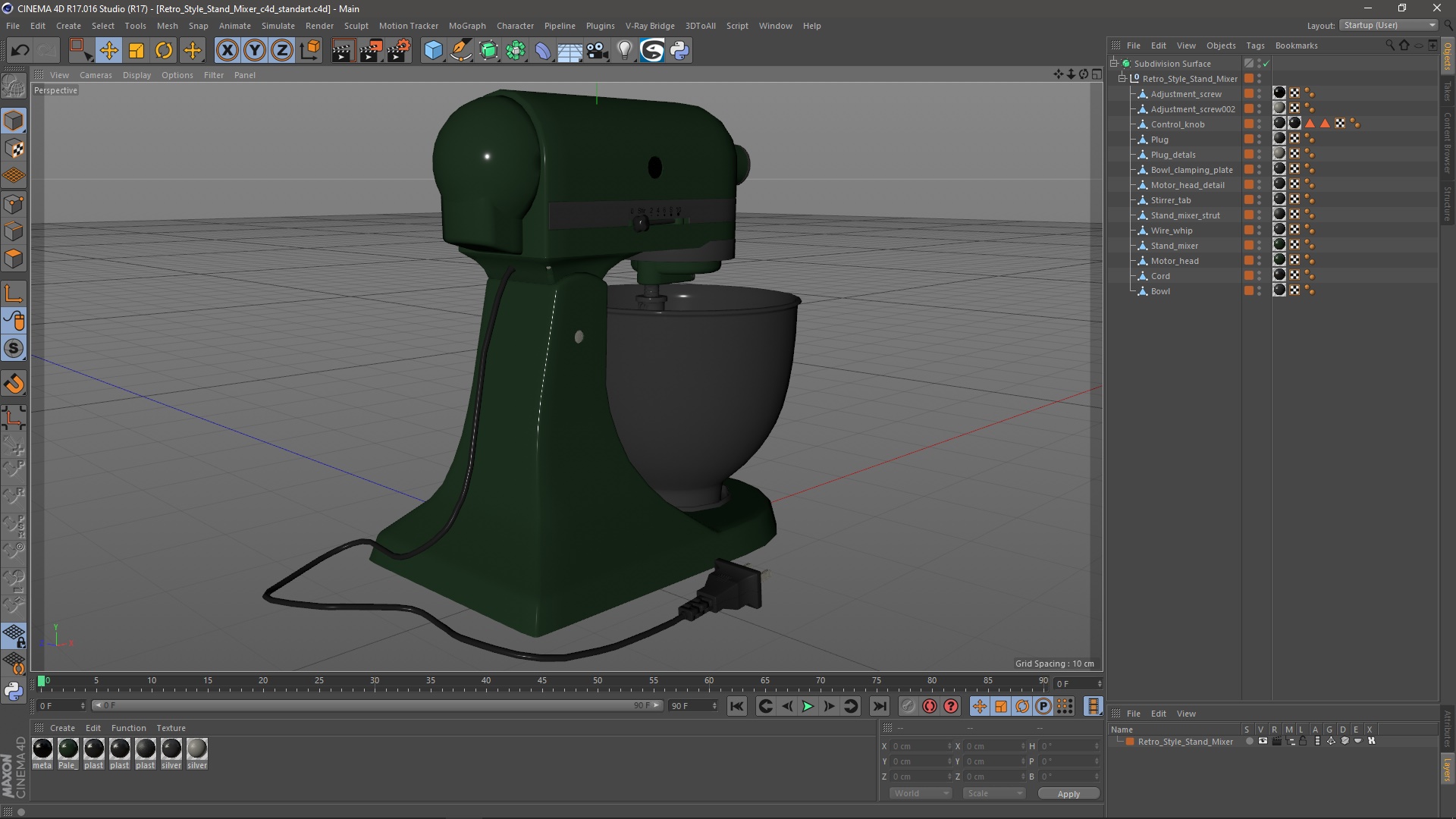Enable the Snap magnet icon
This screenshot has height=819, width=1456.
(14, 384)
